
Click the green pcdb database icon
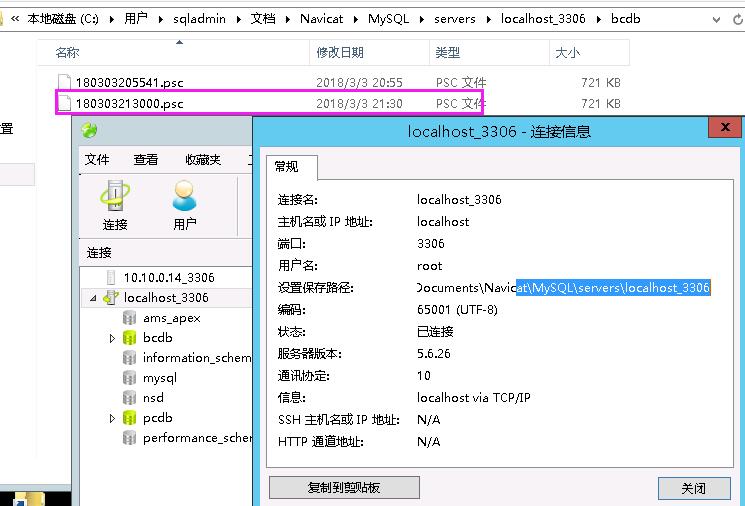(129, 418)
